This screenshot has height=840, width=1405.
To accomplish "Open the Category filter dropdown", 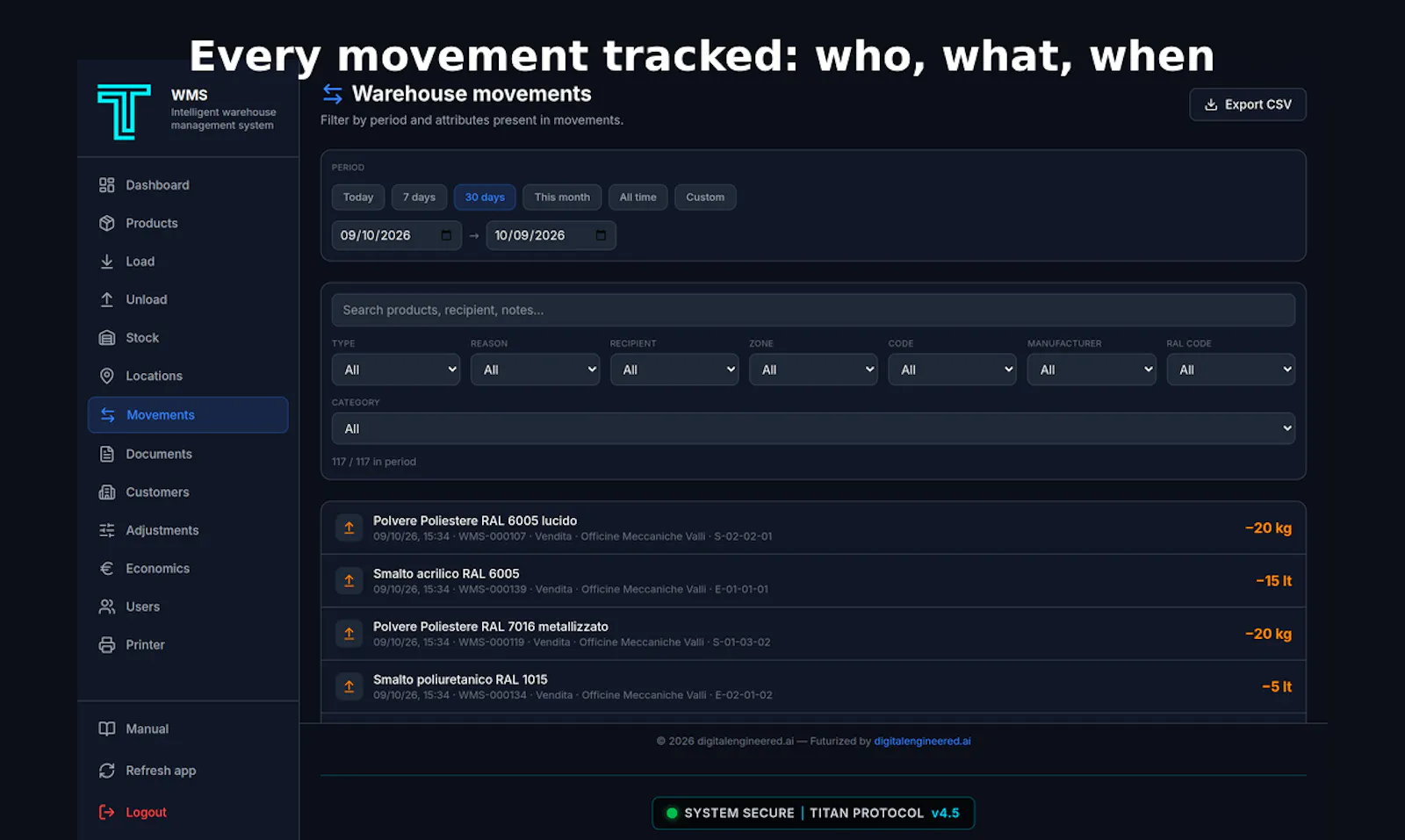I will click(x=813, y=428).
